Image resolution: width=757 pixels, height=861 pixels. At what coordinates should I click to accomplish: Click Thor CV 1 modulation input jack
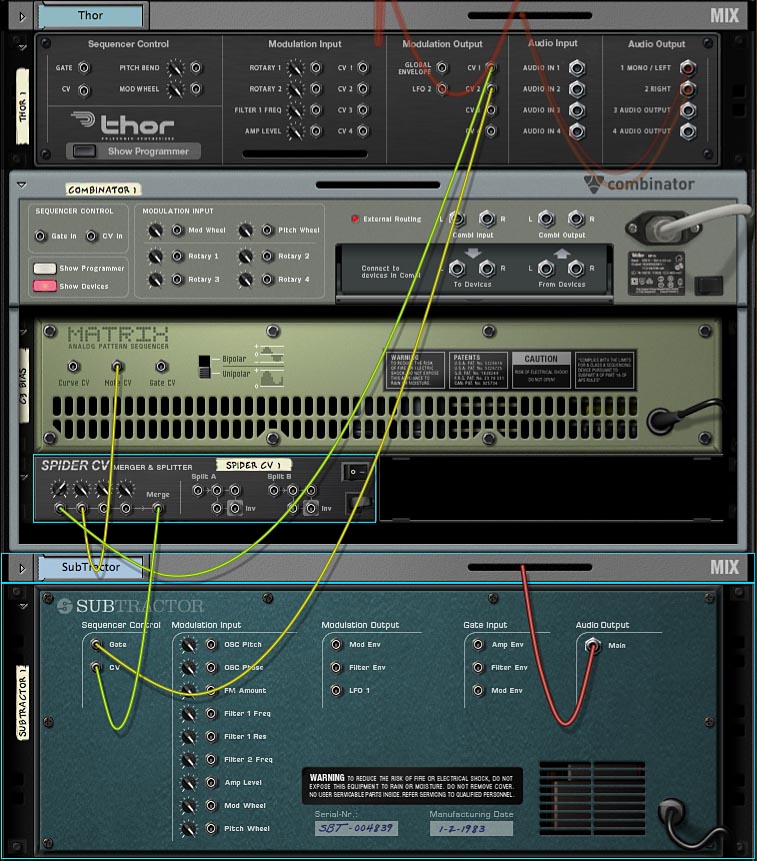pos(363,68)
